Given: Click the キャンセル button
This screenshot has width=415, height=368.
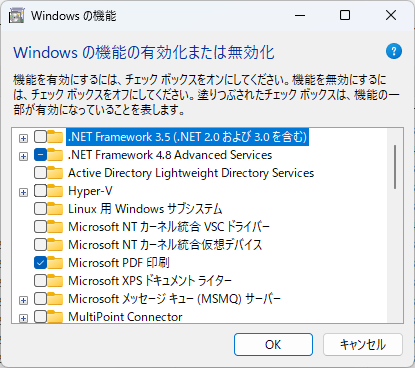Looking at the screenshot, I should point(363,344).
